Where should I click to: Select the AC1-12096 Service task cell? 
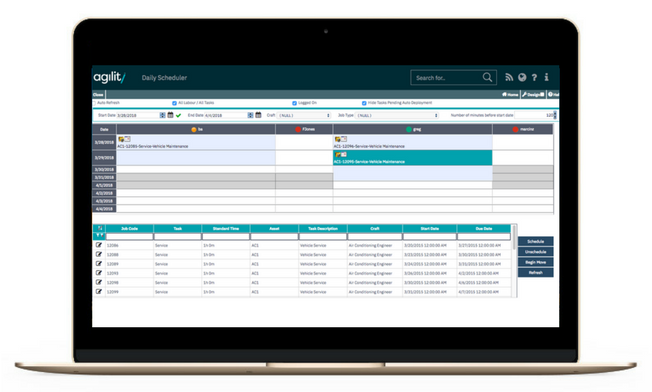[412, 142]
